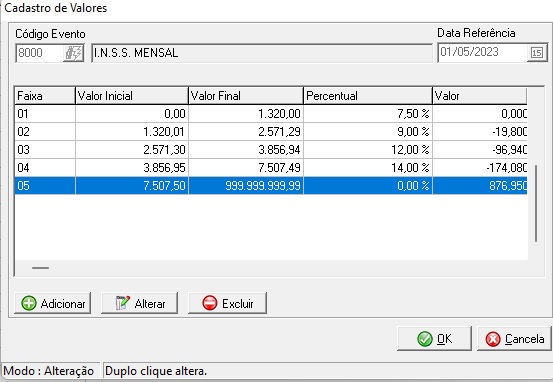The width and height of the screenshot is (553, 382).
Task: Click Percentual cell 7,50 %
Action: (368, 114)
